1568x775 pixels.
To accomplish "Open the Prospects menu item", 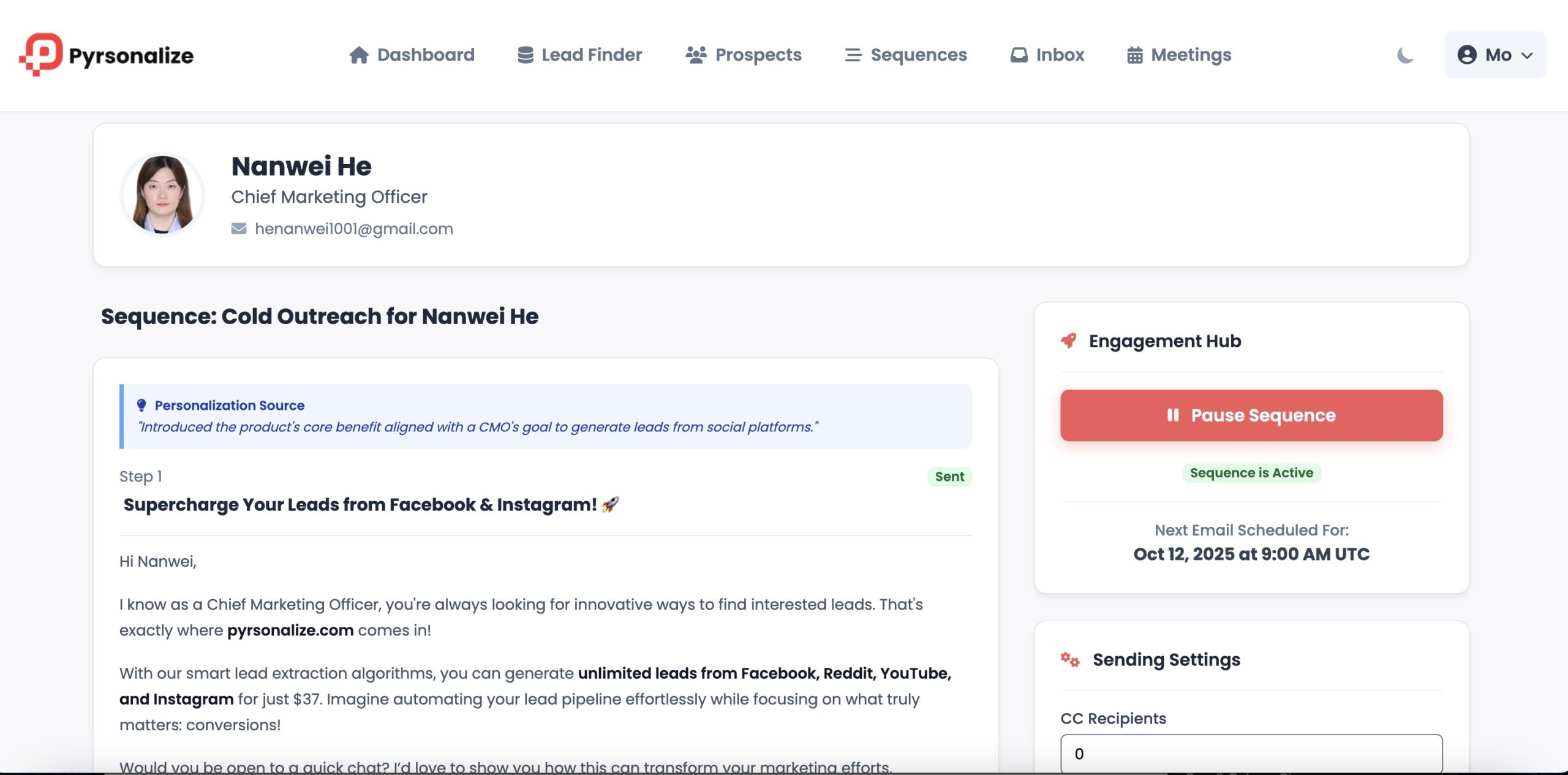I will pyautogui.click(x=758, y=55).
